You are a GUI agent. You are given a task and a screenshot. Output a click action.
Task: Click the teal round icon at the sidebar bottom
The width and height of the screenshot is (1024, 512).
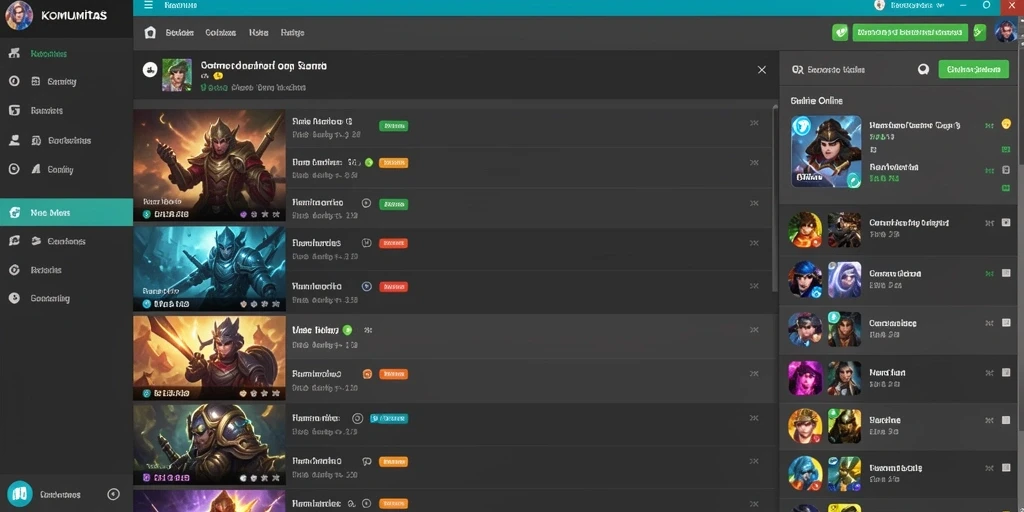20,494
